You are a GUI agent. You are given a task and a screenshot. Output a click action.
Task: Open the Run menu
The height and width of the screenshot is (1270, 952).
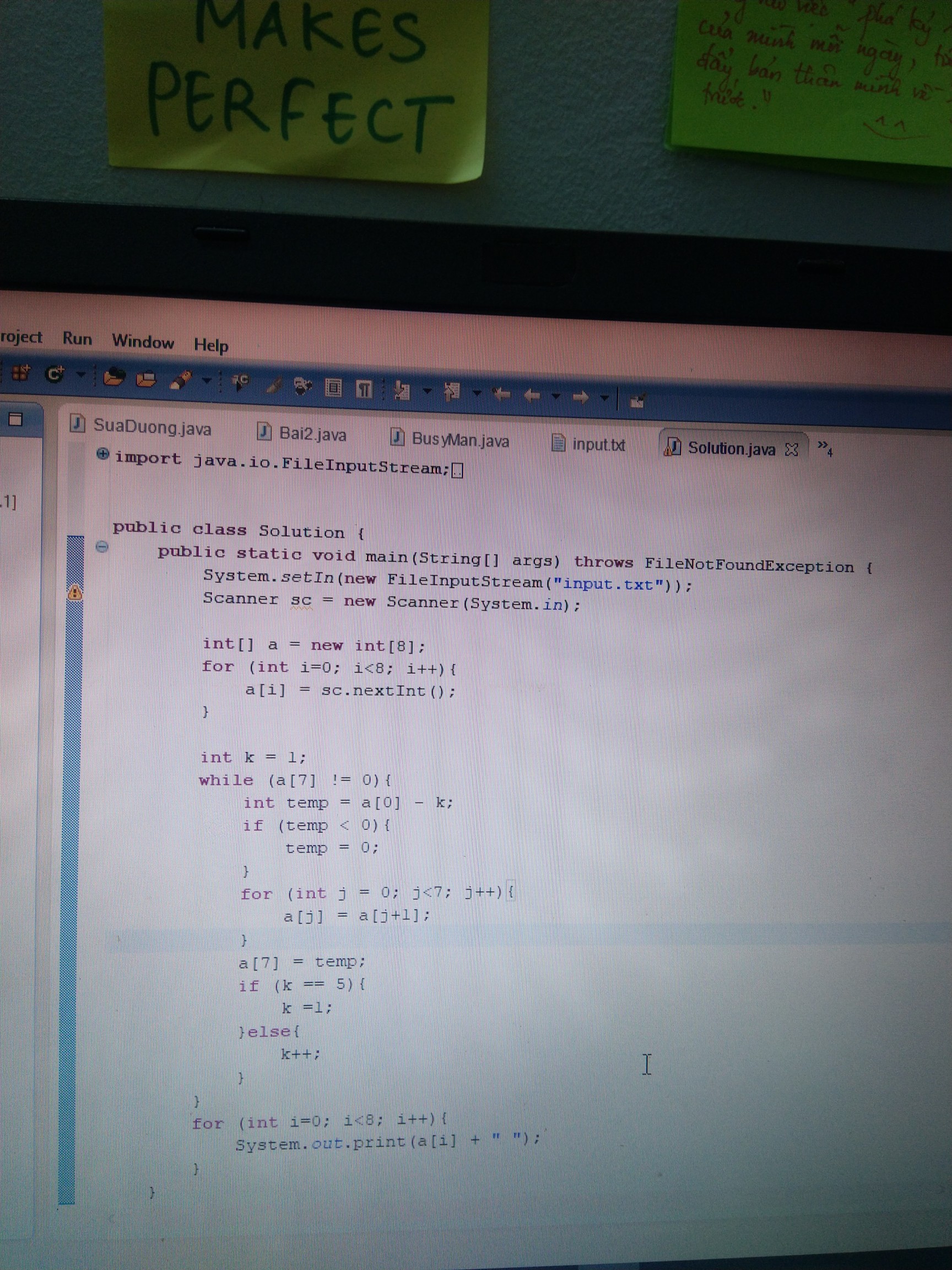77,338
